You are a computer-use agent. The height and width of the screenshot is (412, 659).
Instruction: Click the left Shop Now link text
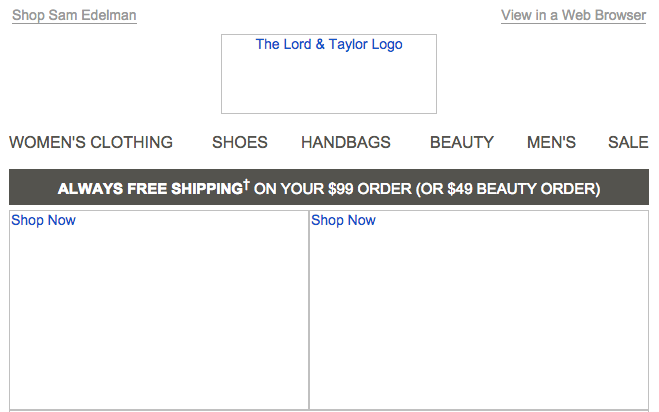coord(43,220)
